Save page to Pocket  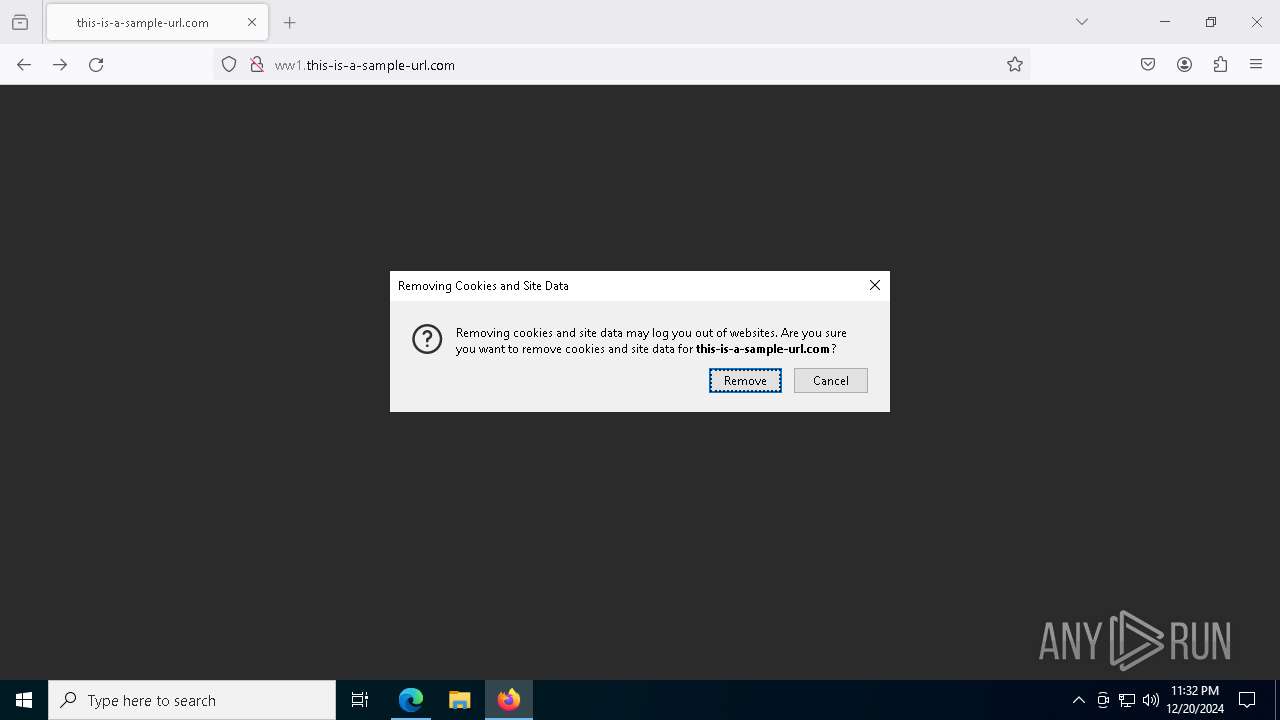pos(1148,65)
